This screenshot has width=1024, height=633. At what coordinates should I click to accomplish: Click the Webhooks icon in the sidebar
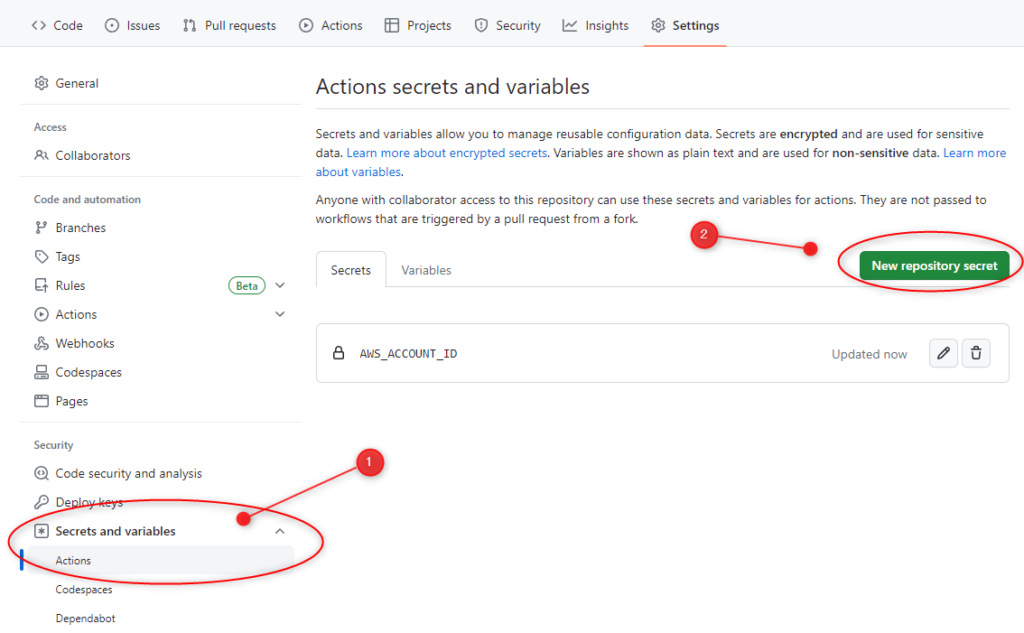pyautogui.click(x=41, y=343)
